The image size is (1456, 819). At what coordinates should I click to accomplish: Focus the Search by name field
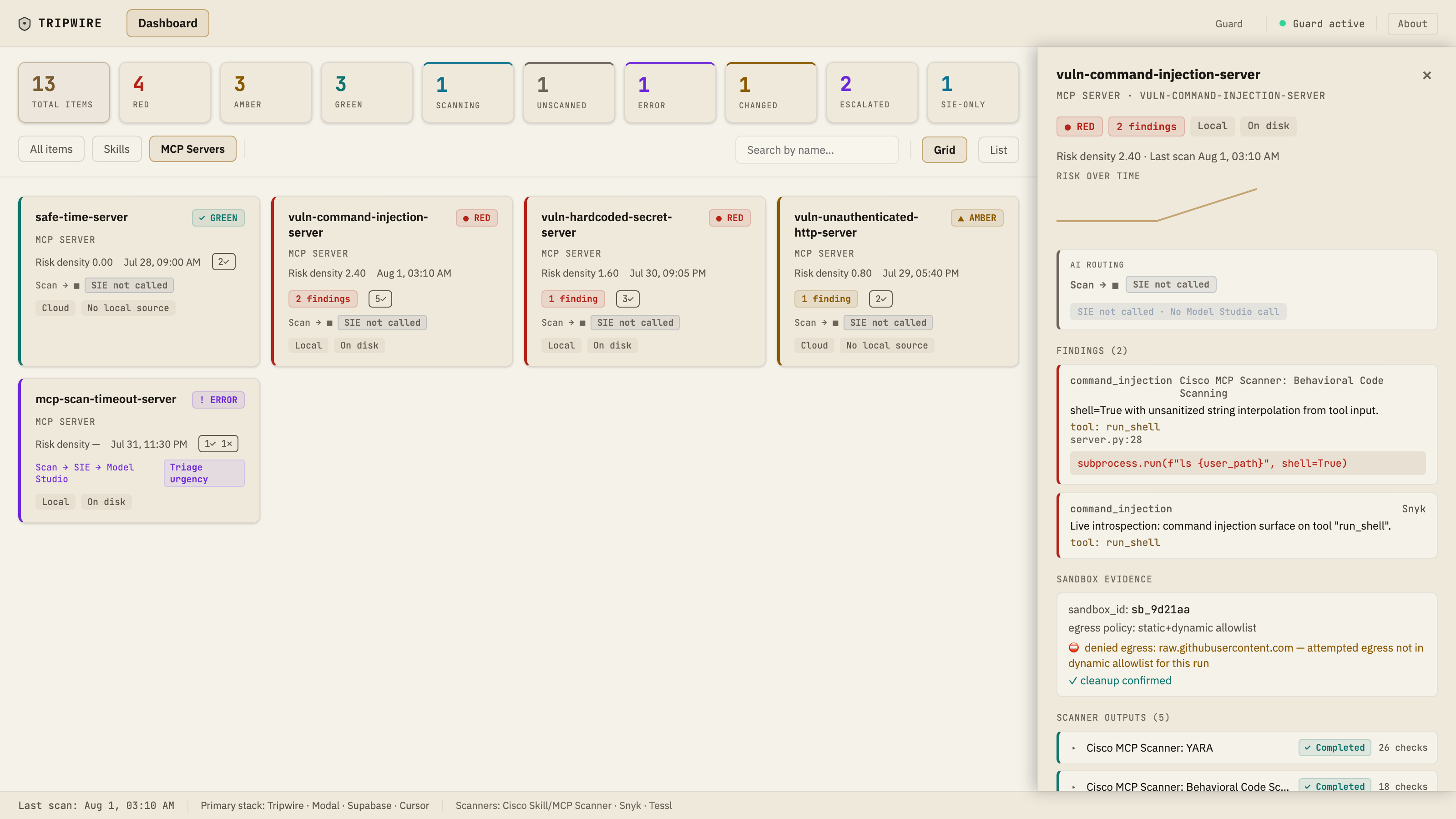pos(817,150)
